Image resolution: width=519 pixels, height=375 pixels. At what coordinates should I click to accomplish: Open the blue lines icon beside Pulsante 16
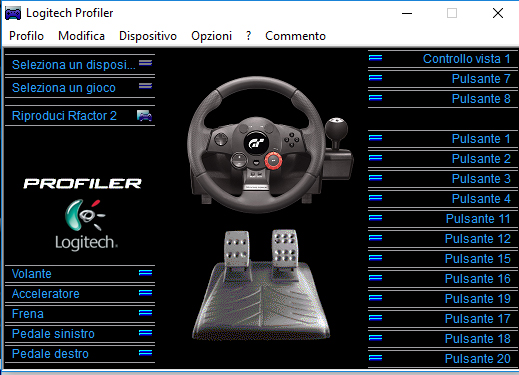coord(375,278)
